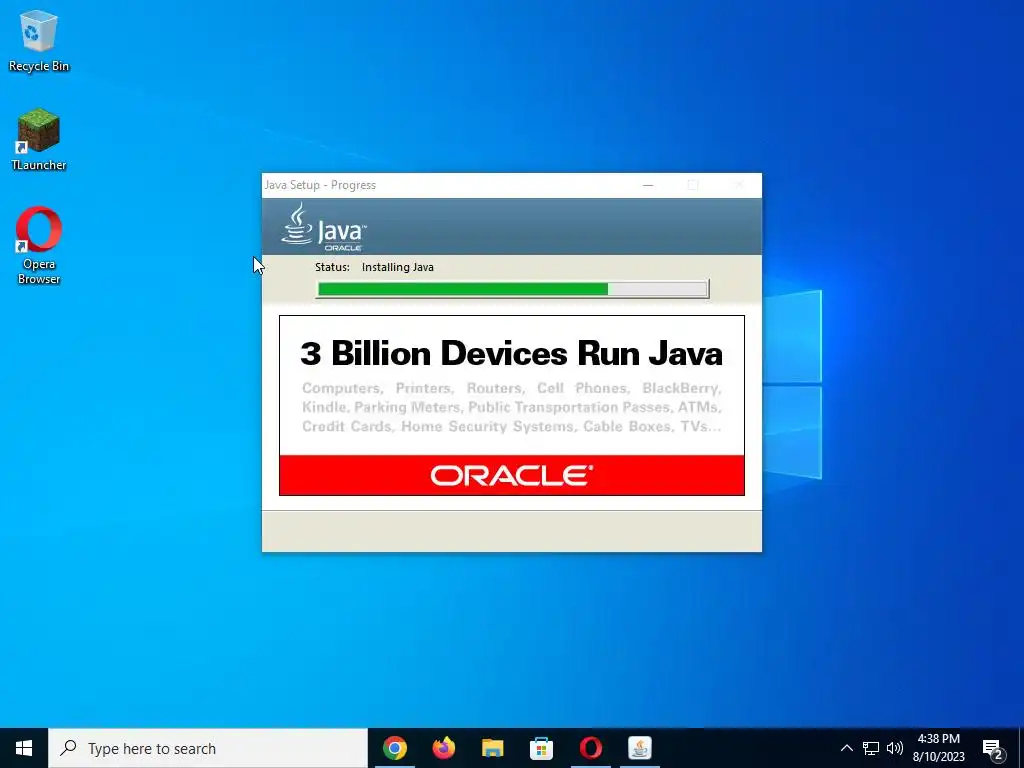Launch Firefox from the taskbar

[443, 748]
